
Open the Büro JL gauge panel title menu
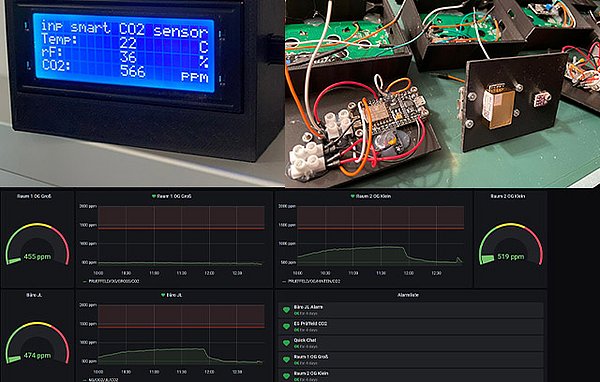[34, 295]
